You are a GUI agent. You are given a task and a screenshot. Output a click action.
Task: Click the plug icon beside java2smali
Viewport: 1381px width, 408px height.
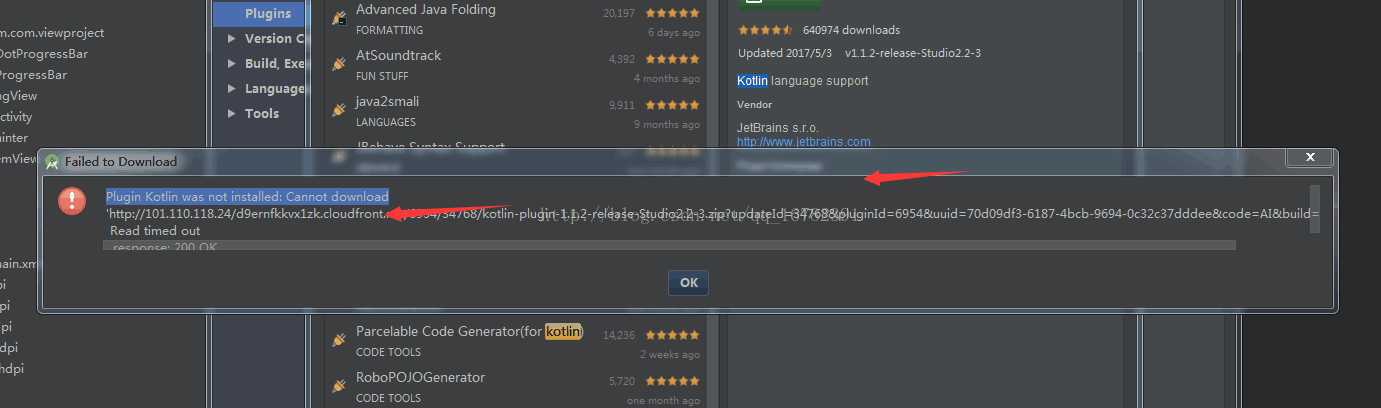(x=339, y=110)
